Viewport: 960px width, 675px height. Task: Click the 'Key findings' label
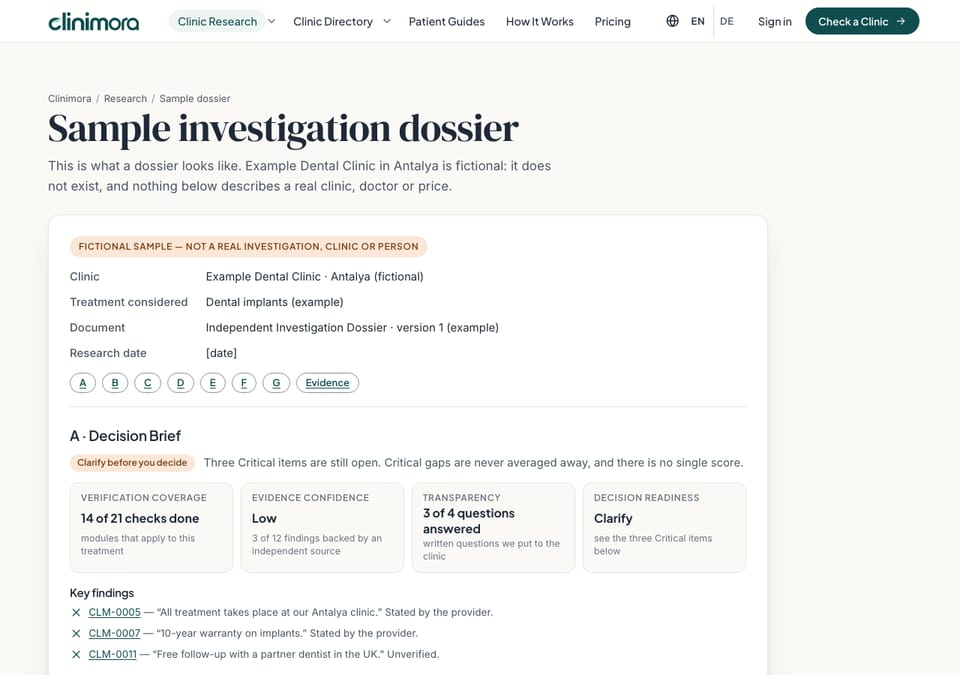[102, 593]
